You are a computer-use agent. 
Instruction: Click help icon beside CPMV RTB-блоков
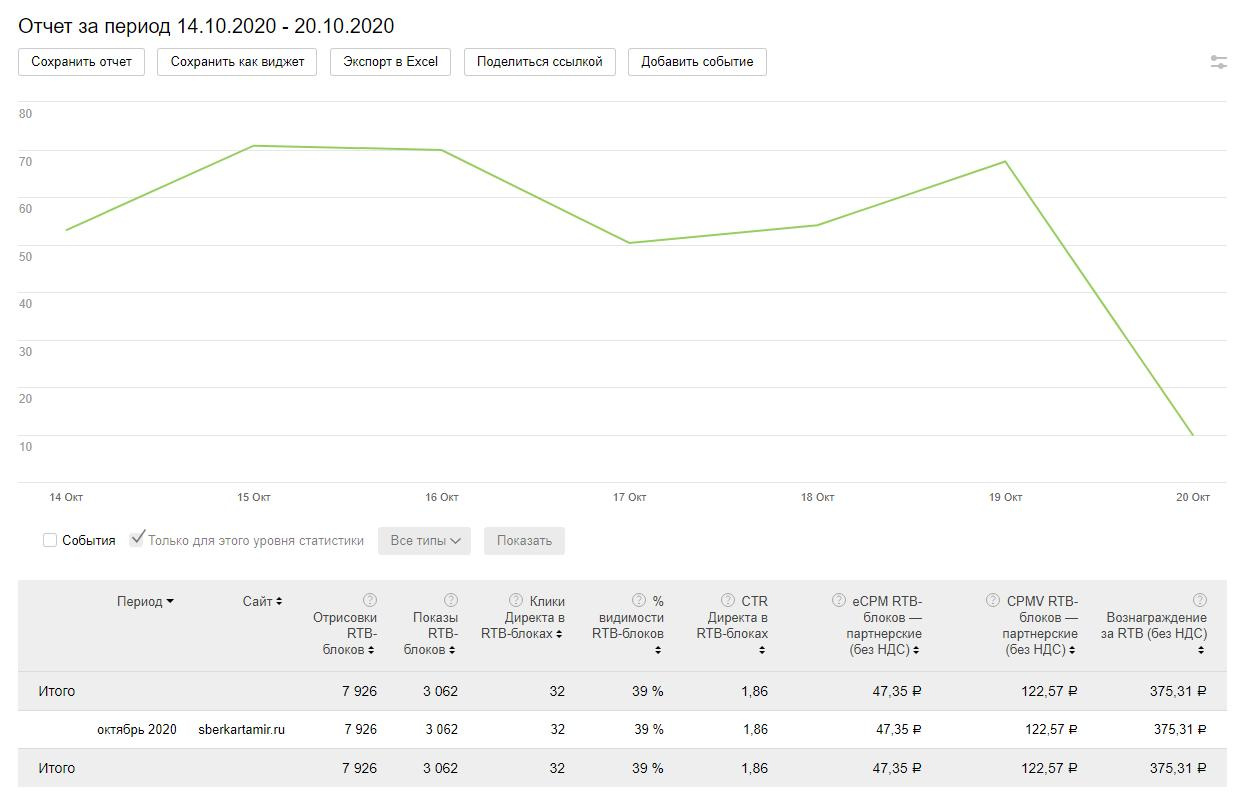pos(993,600)
